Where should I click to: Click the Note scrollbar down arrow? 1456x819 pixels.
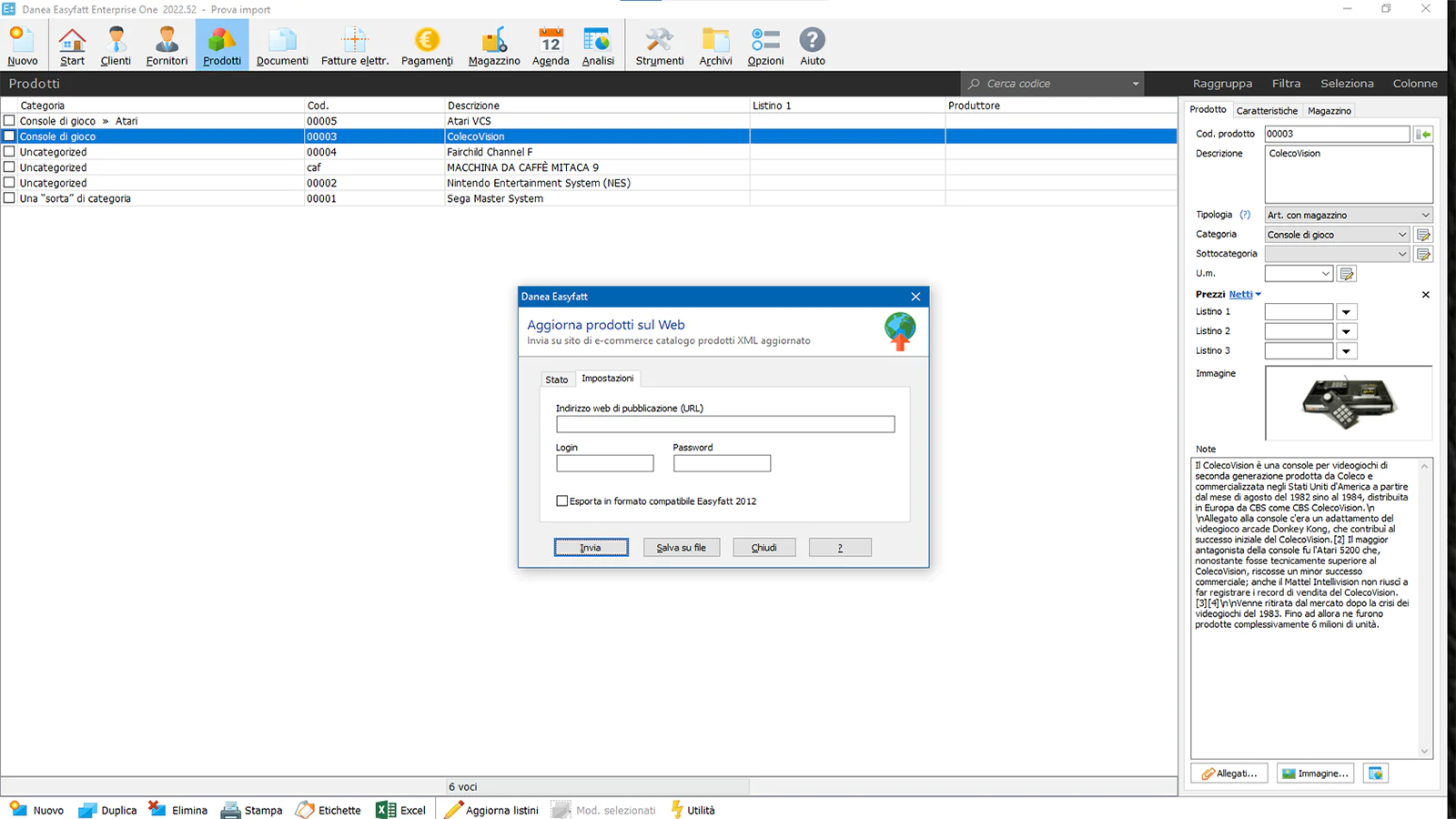click(1424, 752)
